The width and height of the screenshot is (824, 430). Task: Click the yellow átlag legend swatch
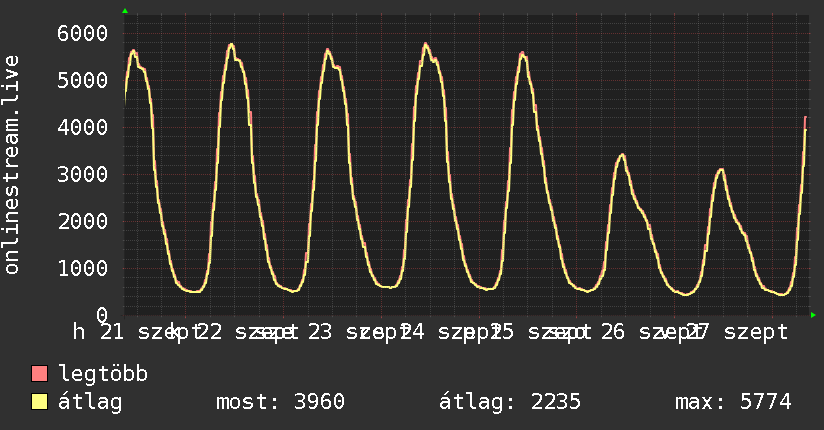pos(39,402)
